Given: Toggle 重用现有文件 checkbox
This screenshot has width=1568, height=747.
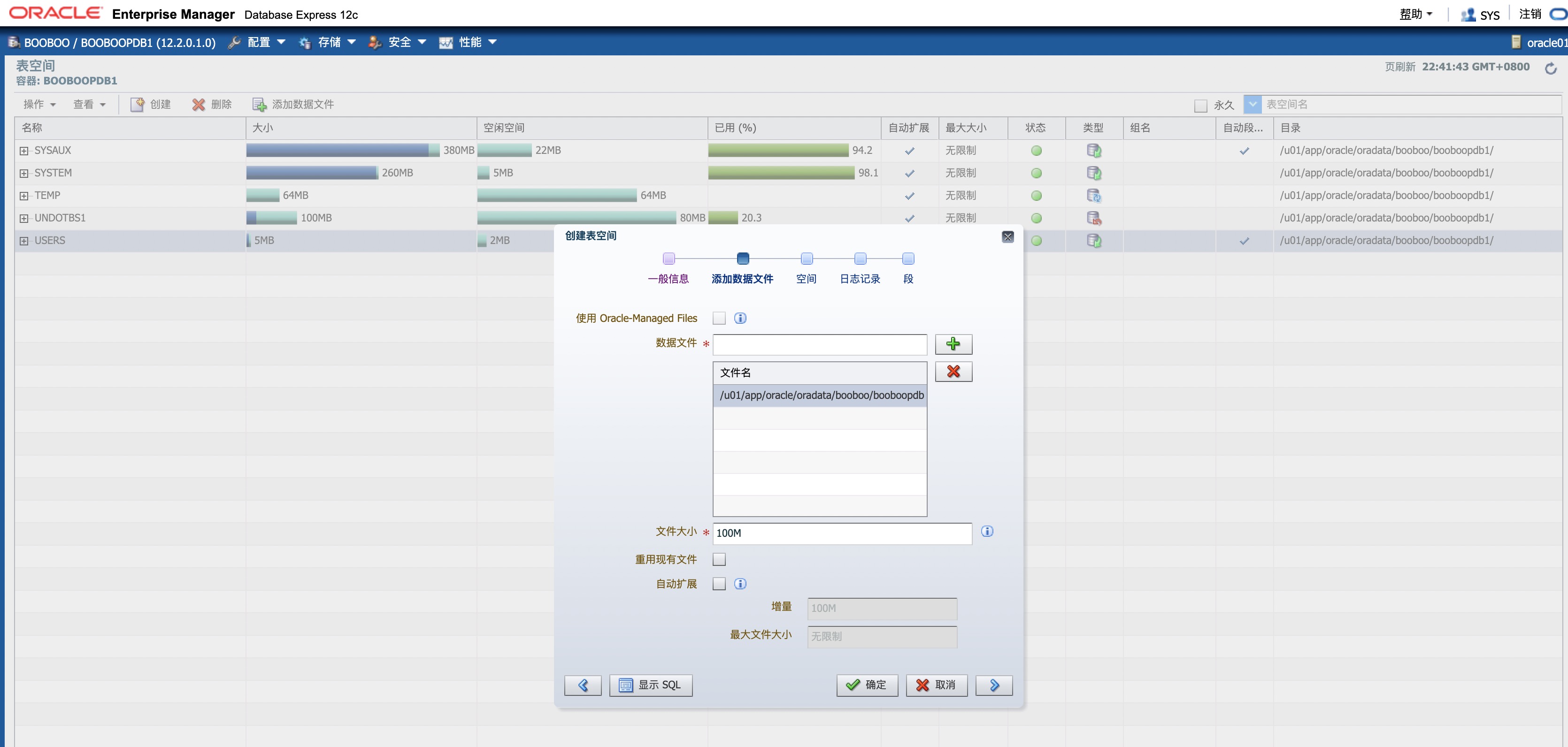Looking at the screenshot, I should pyautogui.click(x=719, y=560).
